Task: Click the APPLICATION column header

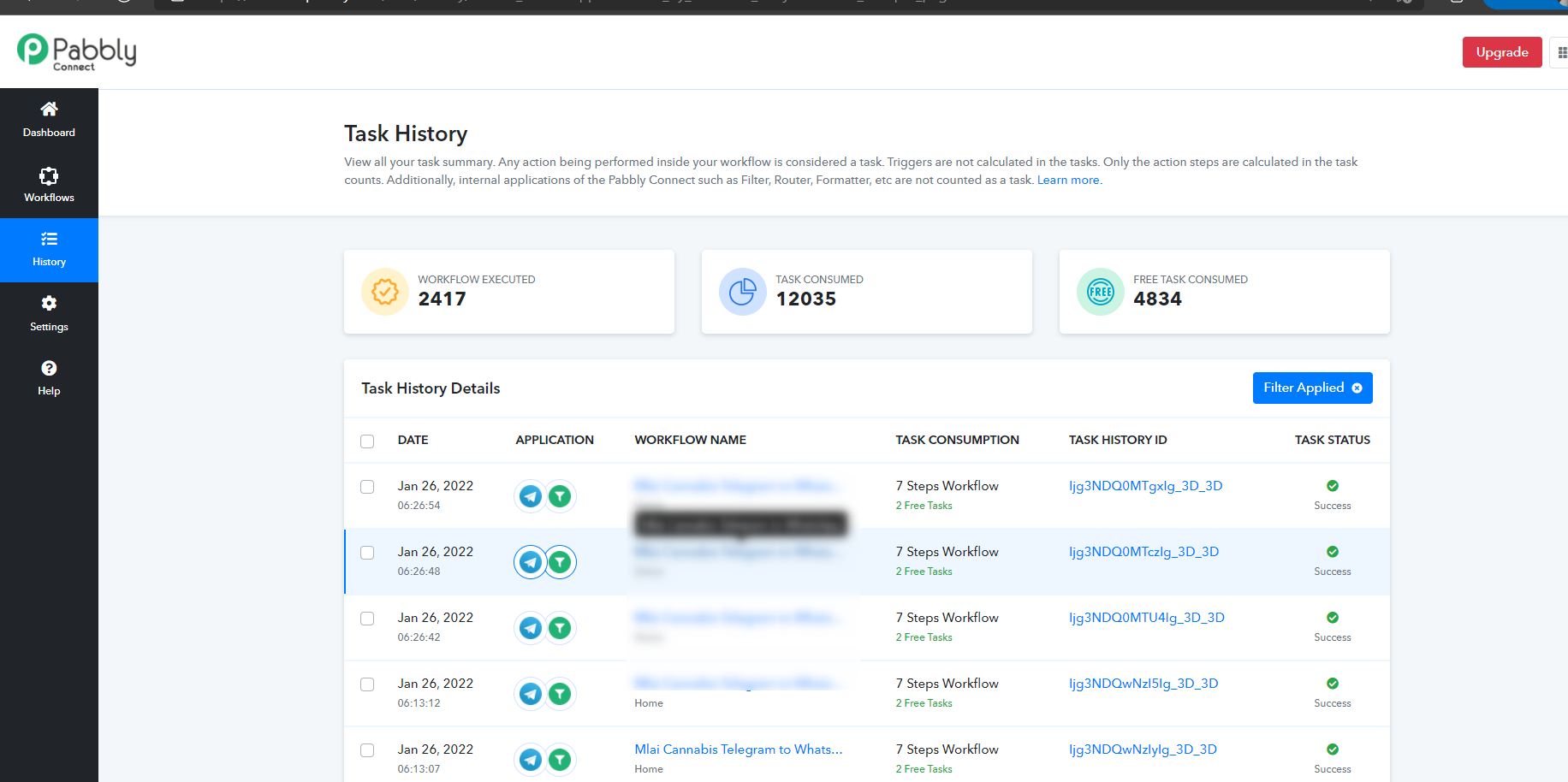Action: pyautogui.click(x=555, y=440)
